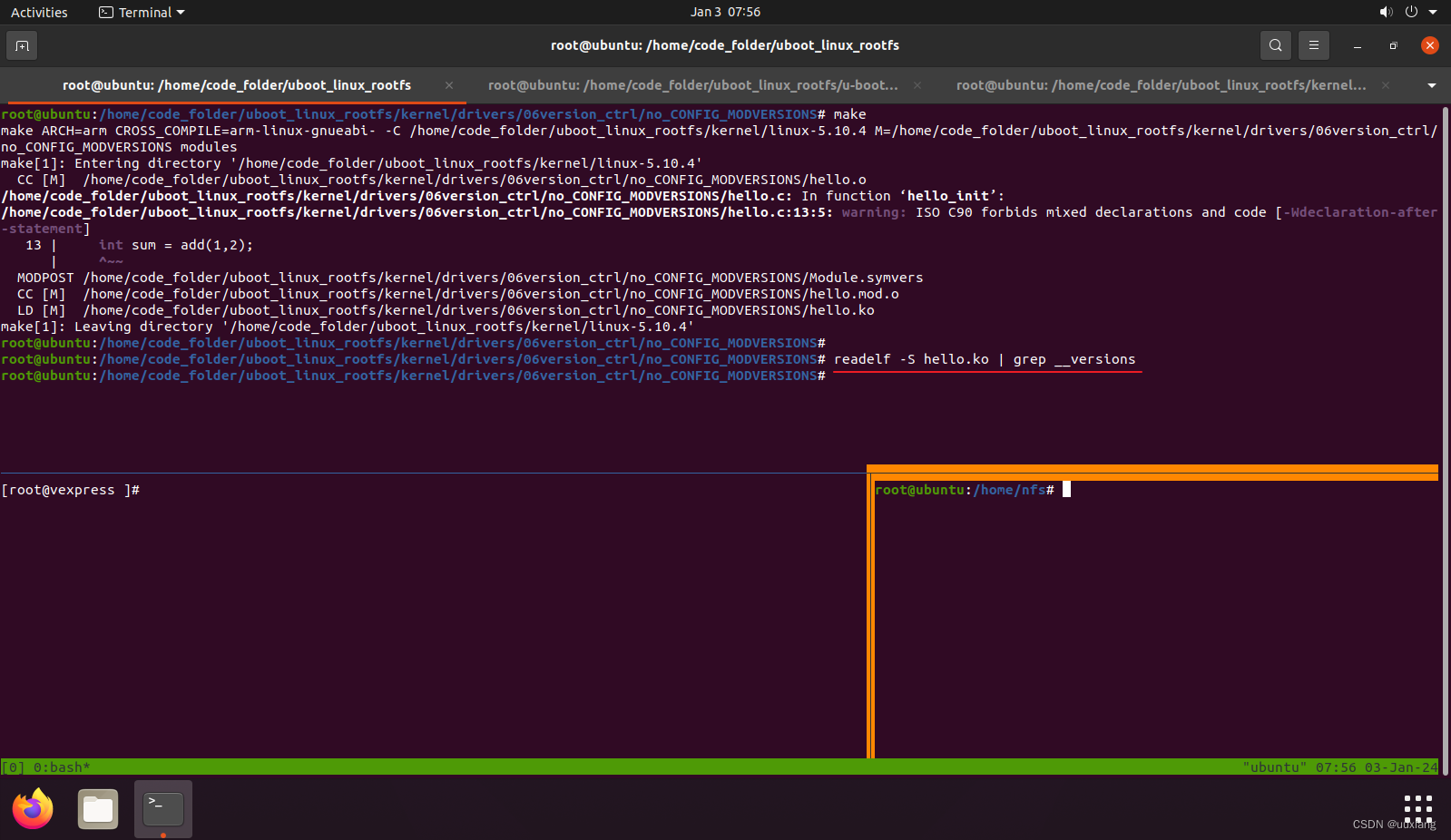Minimize the terminal window
The height and width of the screenshot is (840, 1451).
point(1357,45)
